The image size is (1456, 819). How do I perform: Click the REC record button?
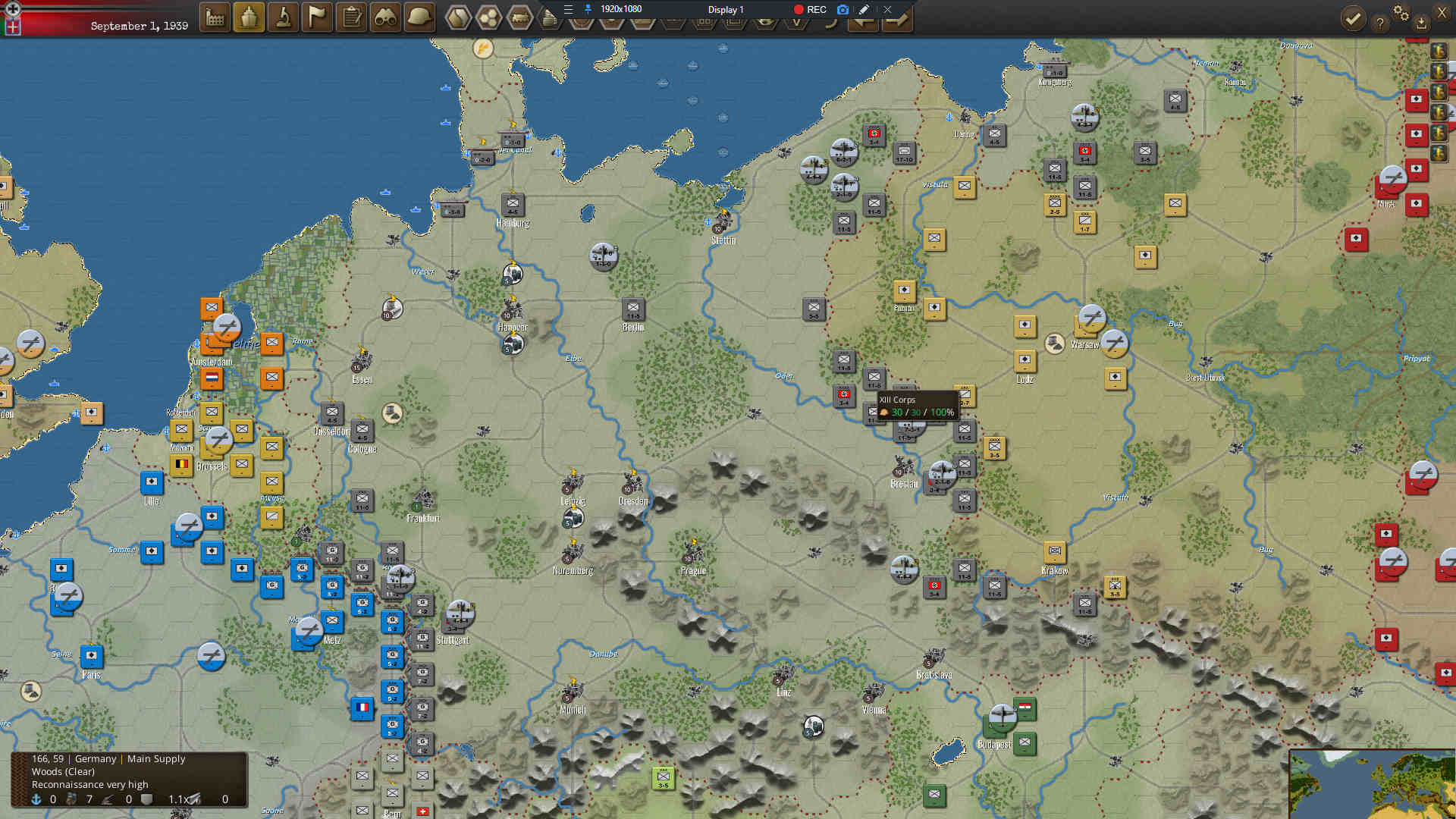[x=809, y=10]
